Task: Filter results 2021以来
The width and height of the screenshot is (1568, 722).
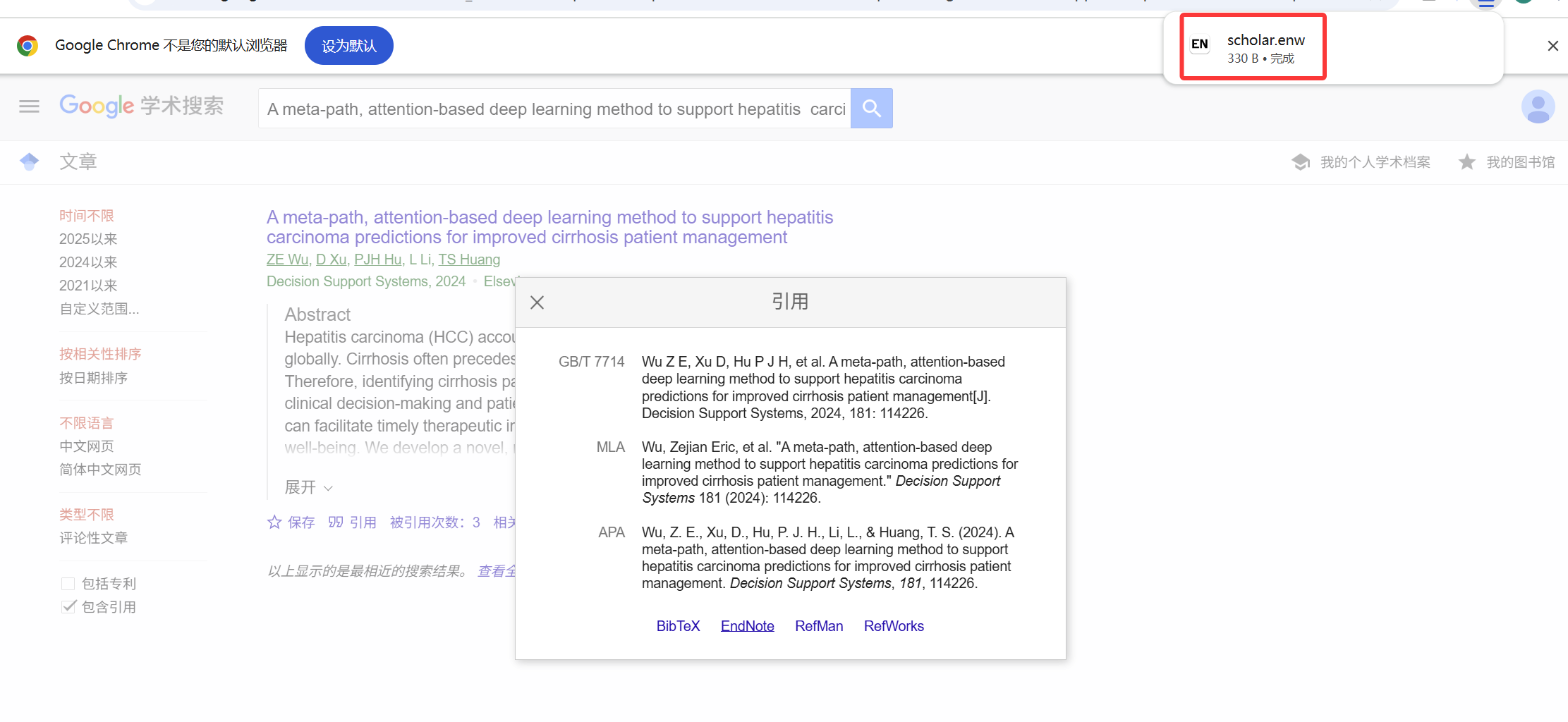Action: tap(88, 286)
